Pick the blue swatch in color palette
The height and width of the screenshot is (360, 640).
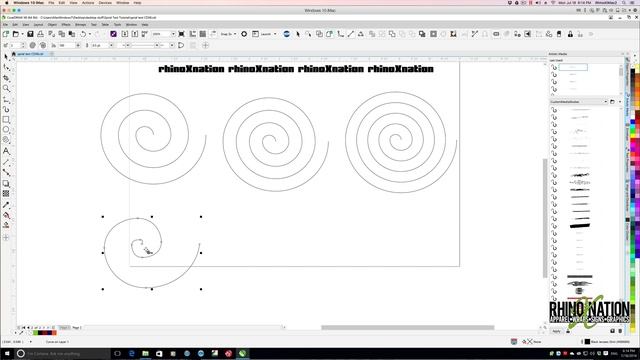633,122
